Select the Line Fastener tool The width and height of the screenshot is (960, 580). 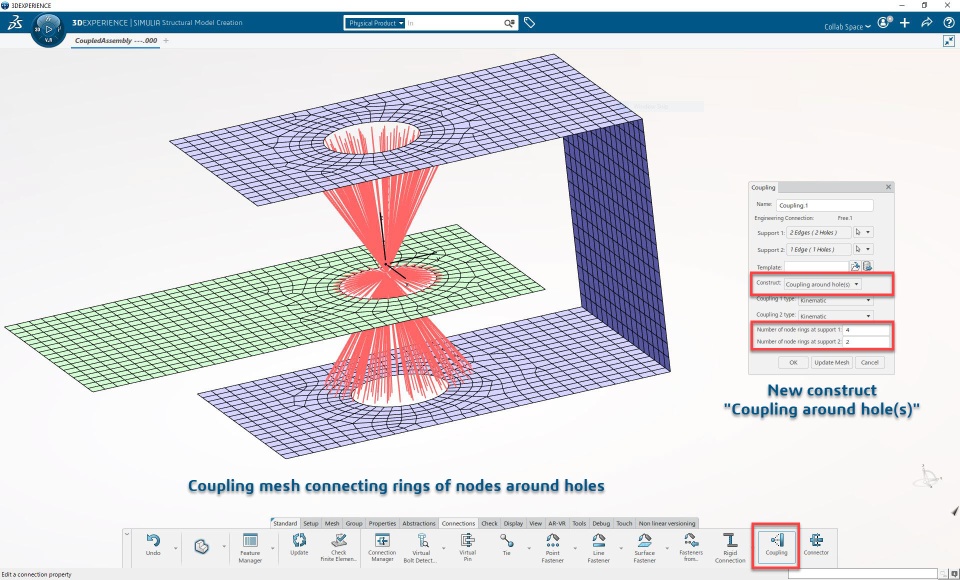(x=598, y=548)
